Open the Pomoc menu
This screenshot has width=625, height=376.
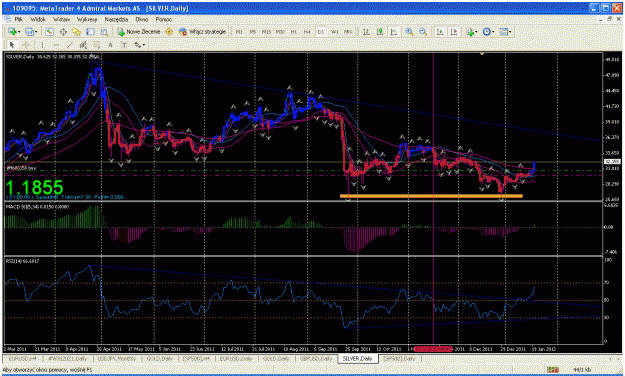pos(163,19)
